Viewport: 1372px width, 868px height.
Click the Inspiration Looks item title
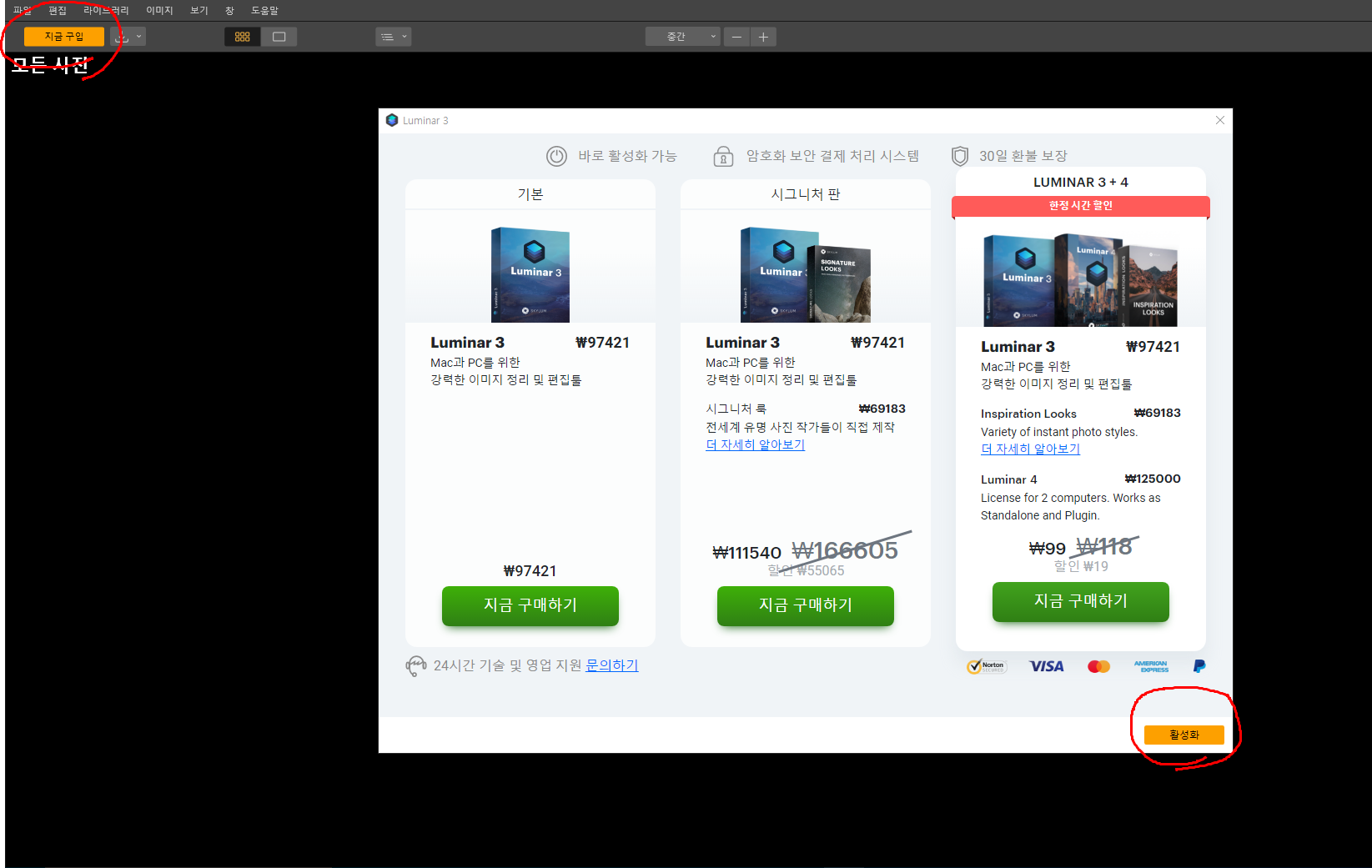tap(1028, 414)
